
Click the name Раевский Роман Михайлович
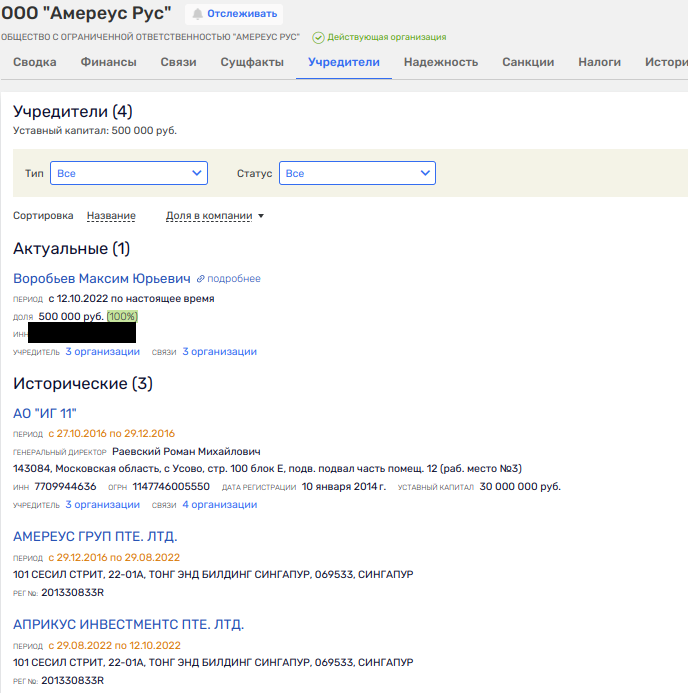pyautogui.click(x=186, y=451)
